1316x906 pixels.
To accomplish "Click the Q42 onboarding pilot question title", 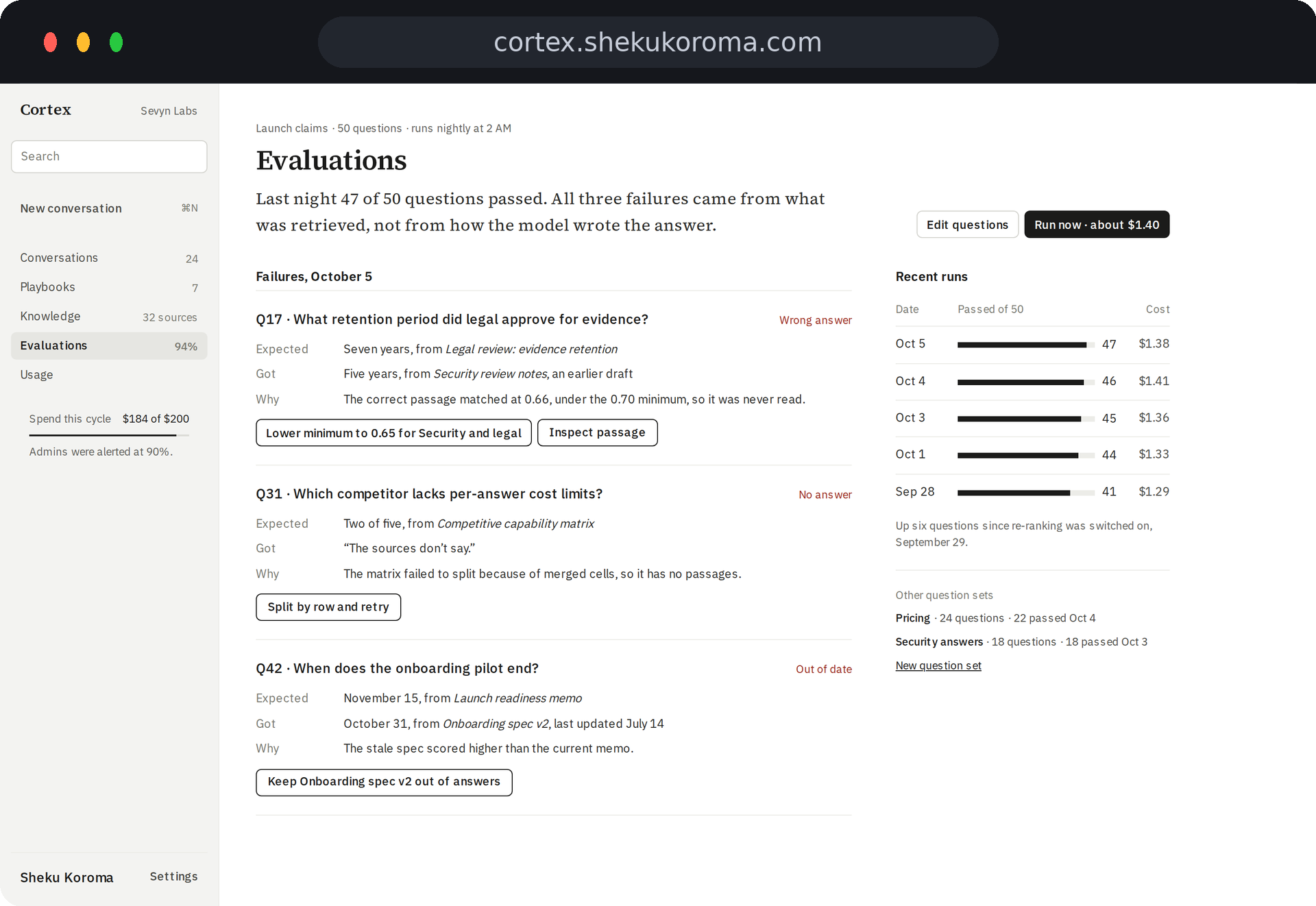I will click(x=398, y=669).
